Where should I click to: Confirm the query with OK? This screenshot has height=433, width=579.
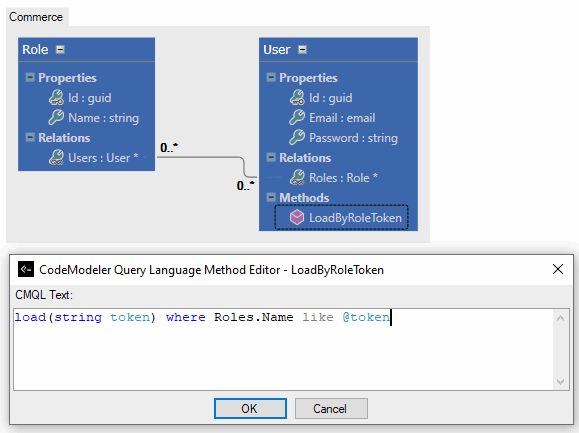tap(250, 408)
